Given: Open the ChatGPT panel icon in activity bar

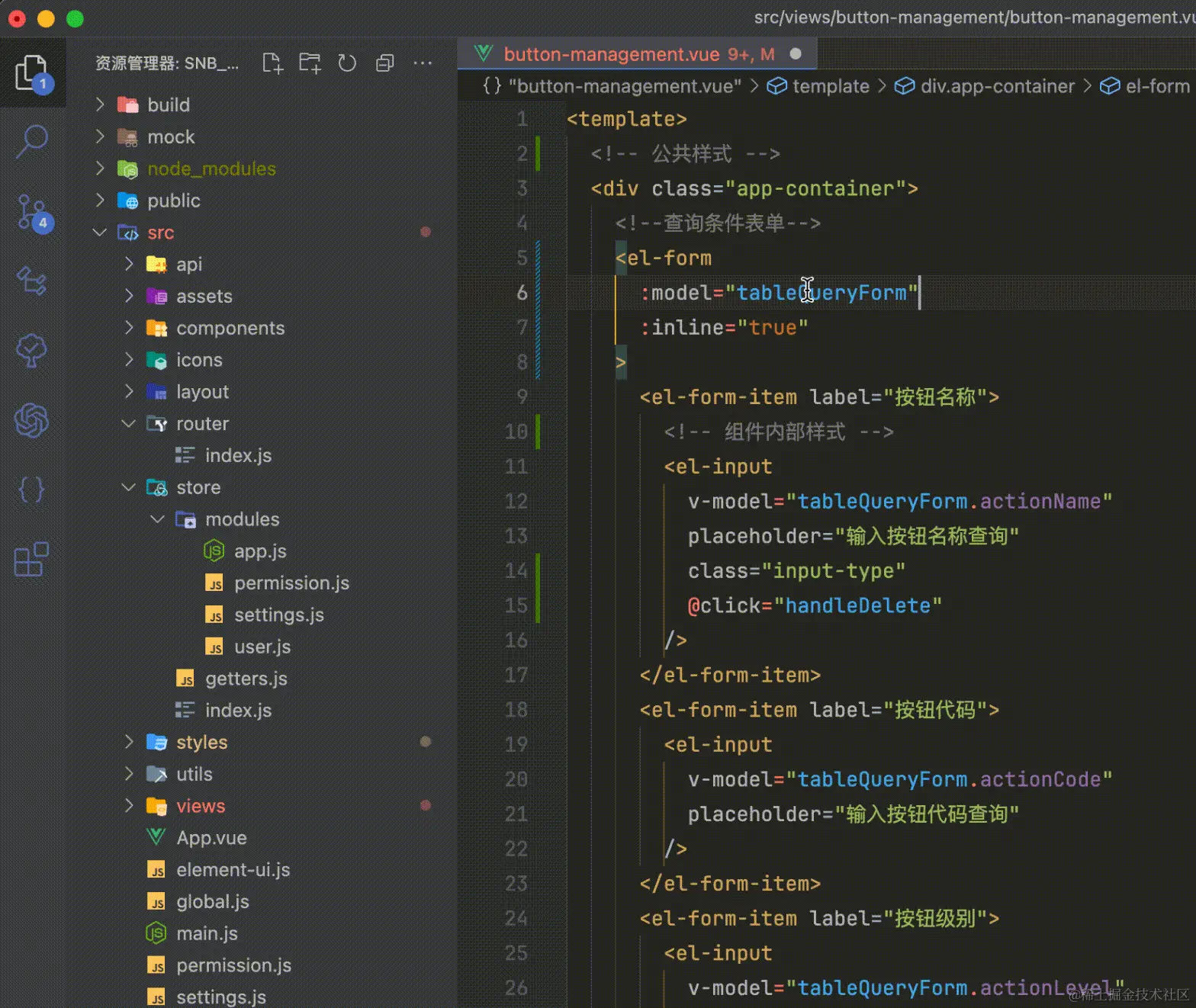Looking at the screenshot, I should 32,420.
